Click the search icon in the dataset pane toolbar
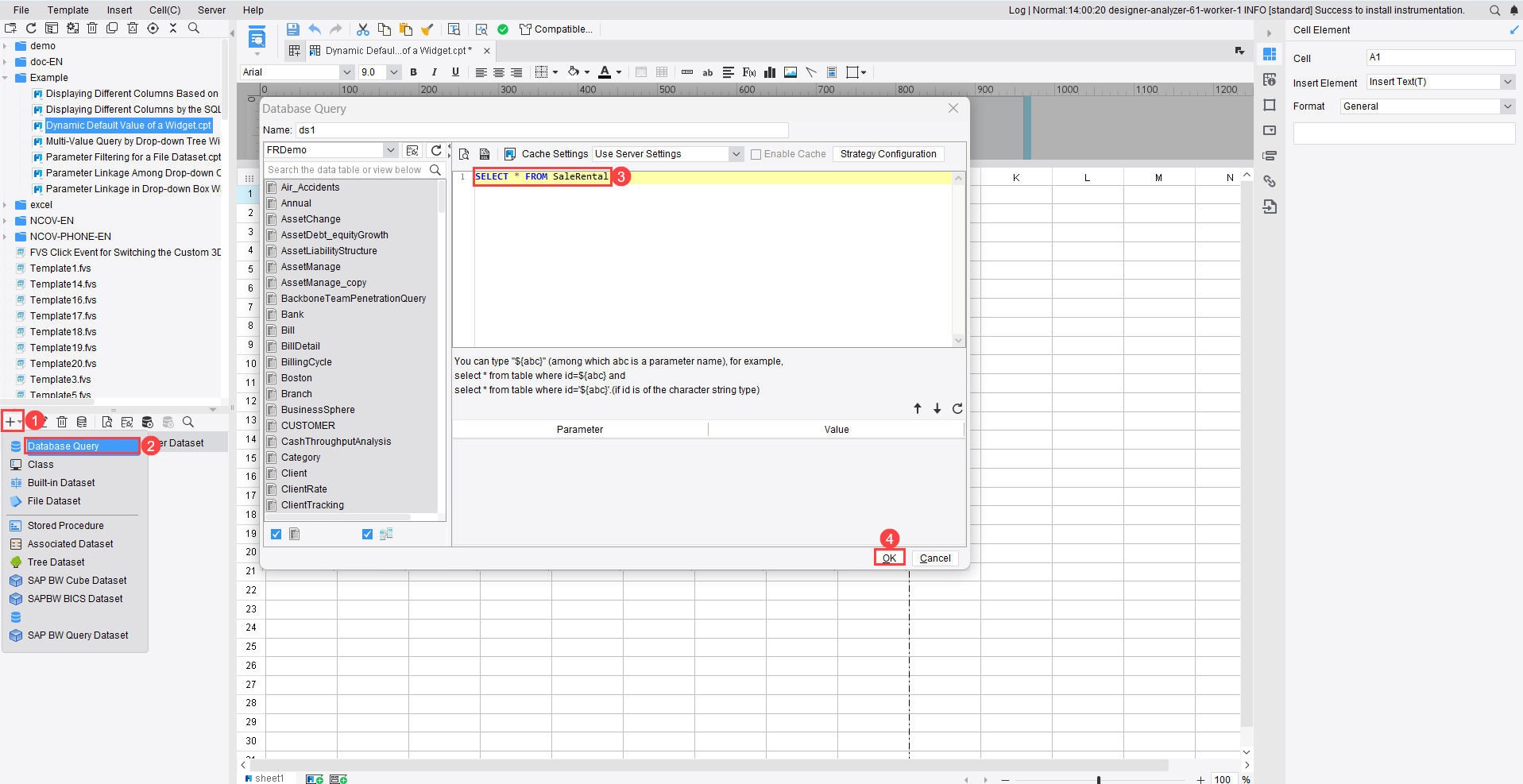 pyautogui.click(x=188, y=422)
